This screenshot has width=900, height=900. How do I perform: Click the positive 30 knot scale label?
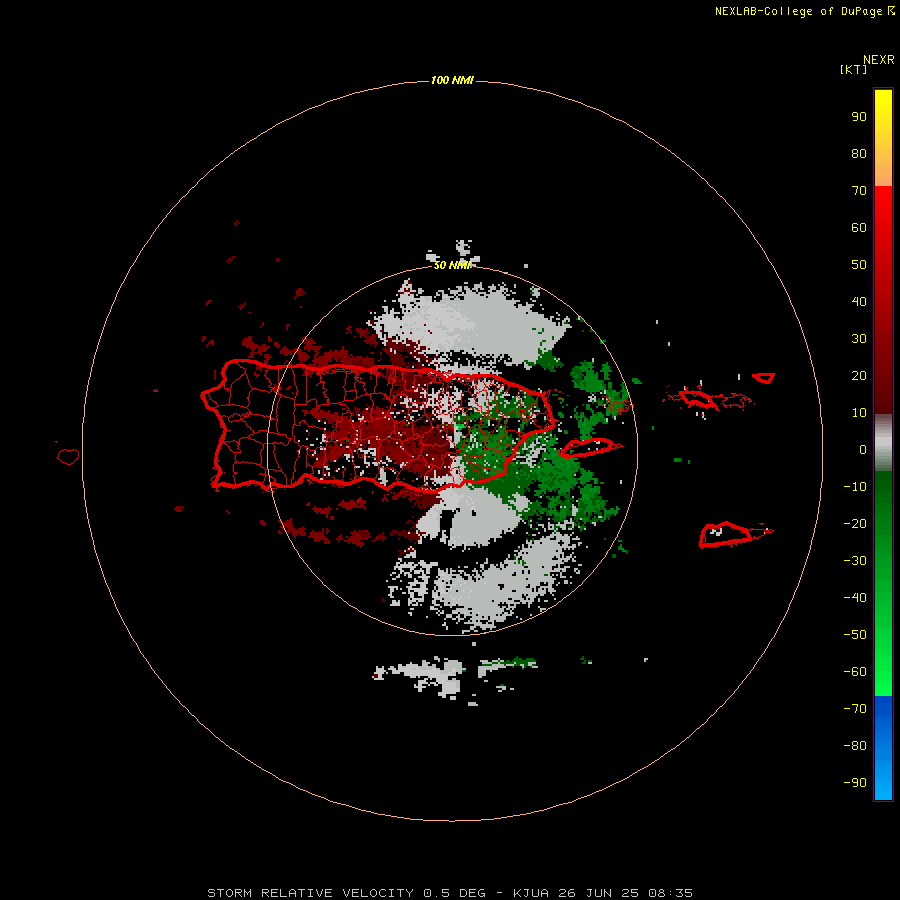click(859, 339)
